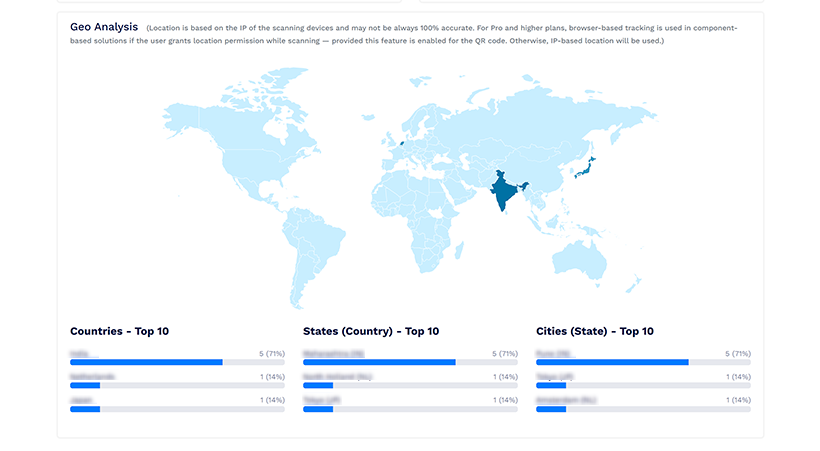Click the Countries - Top 10 heading
The image size is (820, 451).
pyautogui.click(x=119, y=331)
